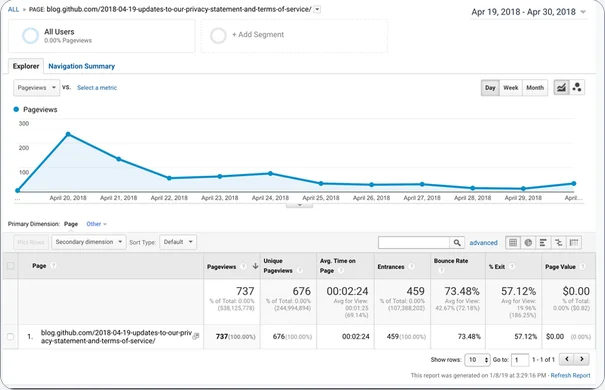Click the Add Segment circle icon
605x390 pixels.
point(218,35)
